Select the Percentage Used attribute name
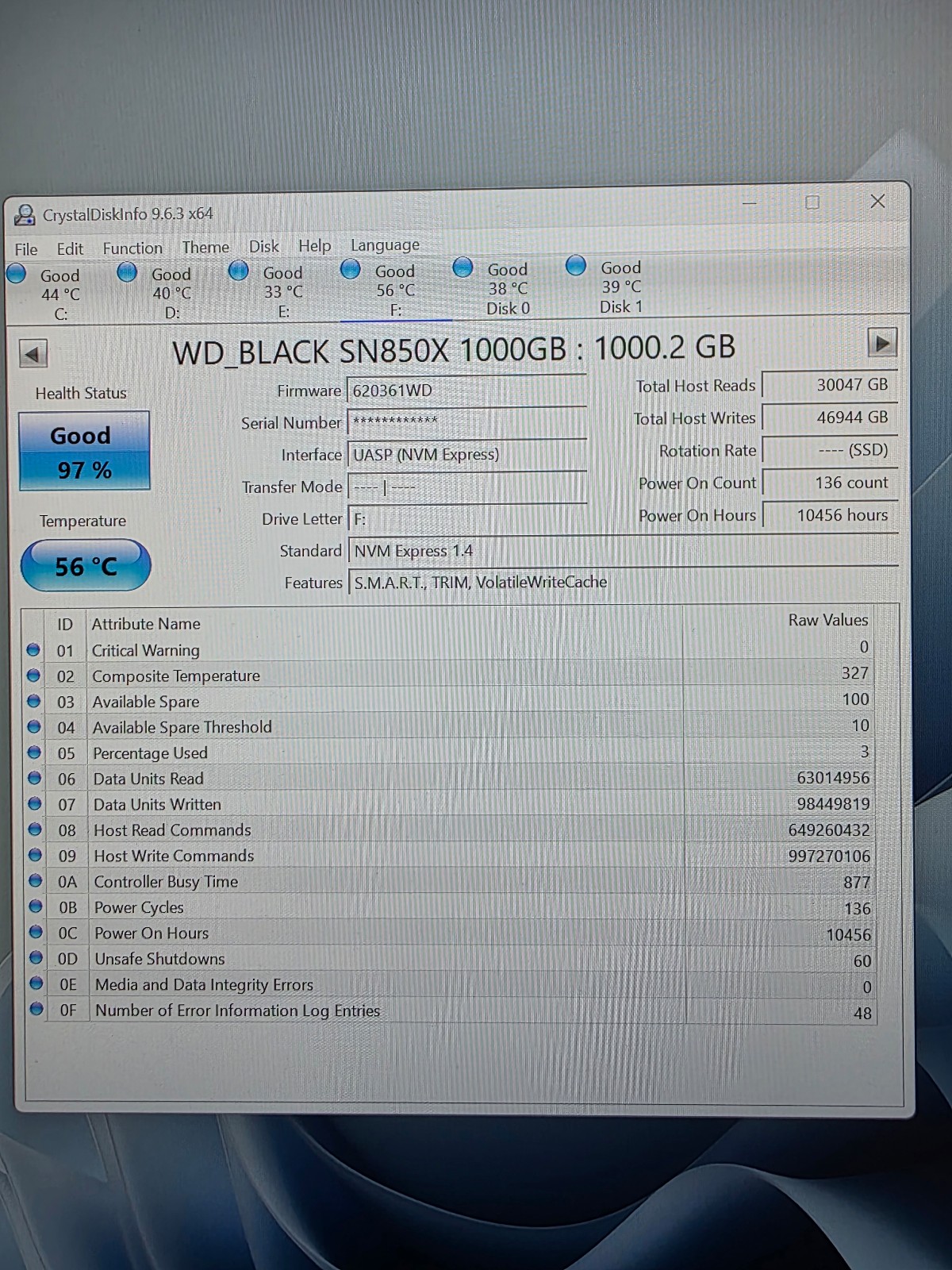Screen dimensions: 952x1270 [x=150, y=752]
